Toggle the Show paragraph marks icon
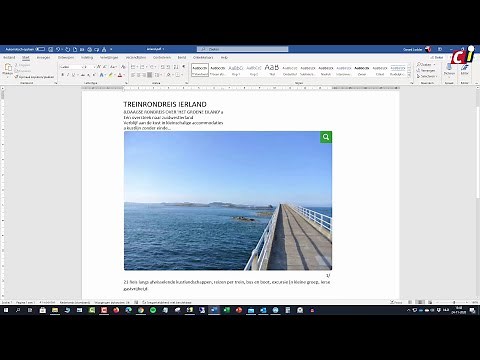Screen dimensions: 480x360 (x=184, y=66)
